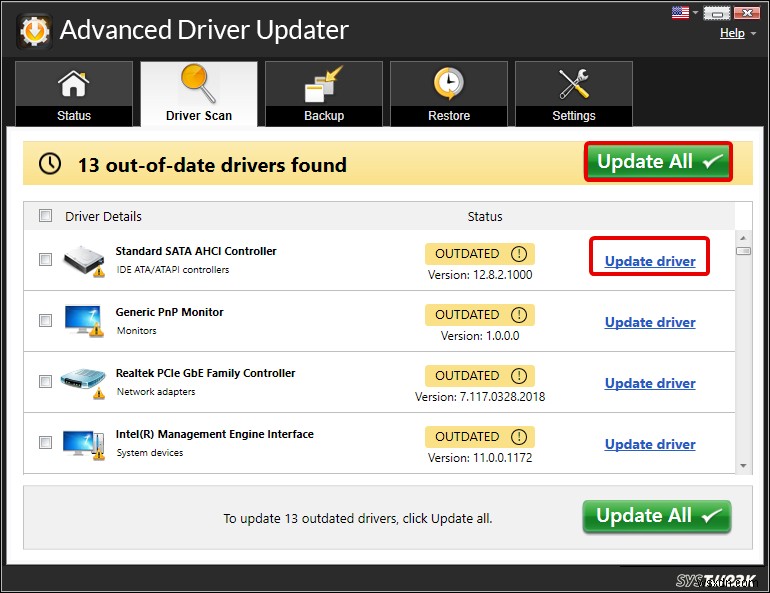Image resolution: width=770 pixels, height=593 pixels.
Task: Click the Realtek network adapter device icon
Action: pos(83,383)
